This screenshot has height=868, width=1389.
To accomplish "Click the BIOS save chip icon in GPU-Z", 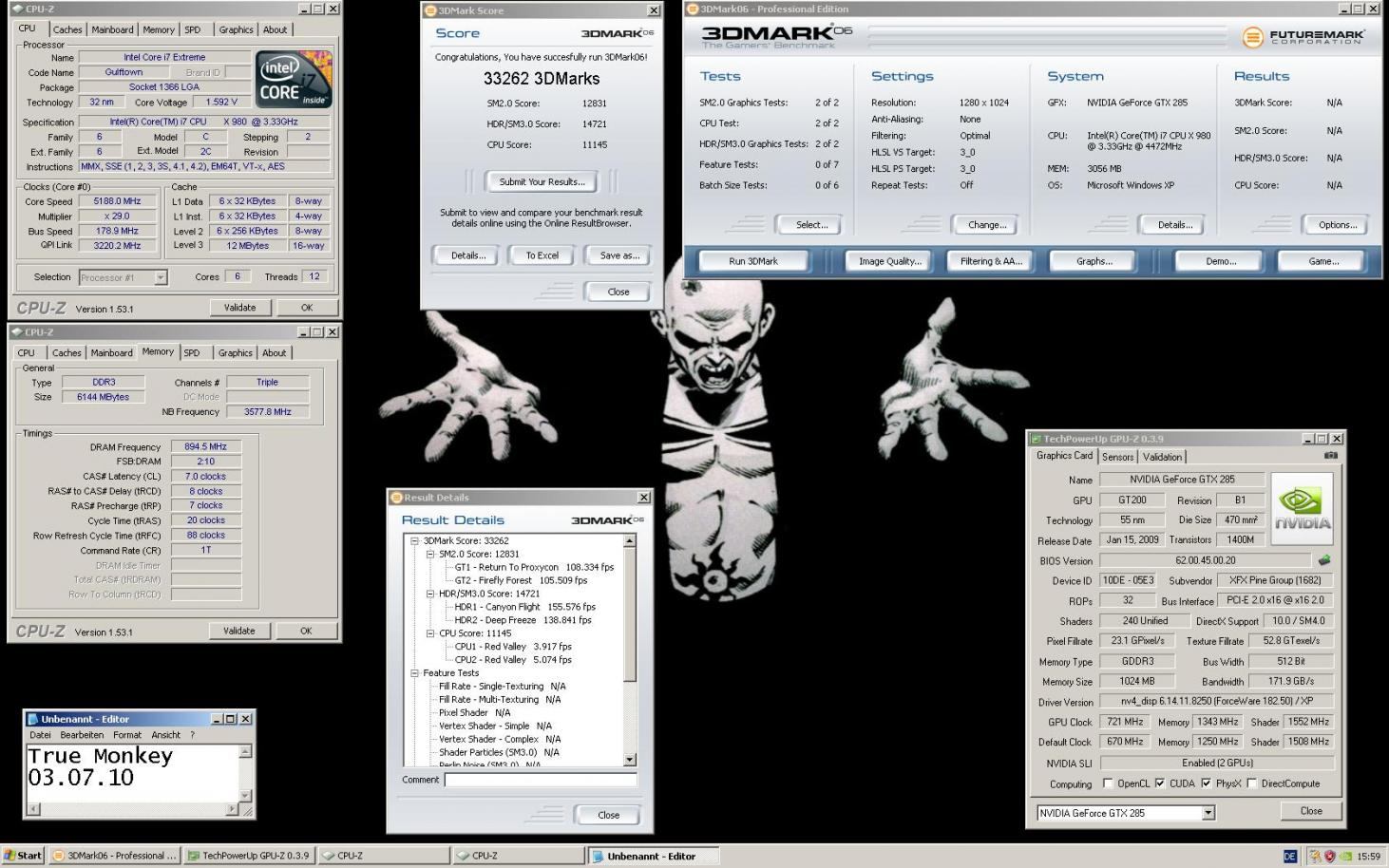I will (x=1324, y=560).
